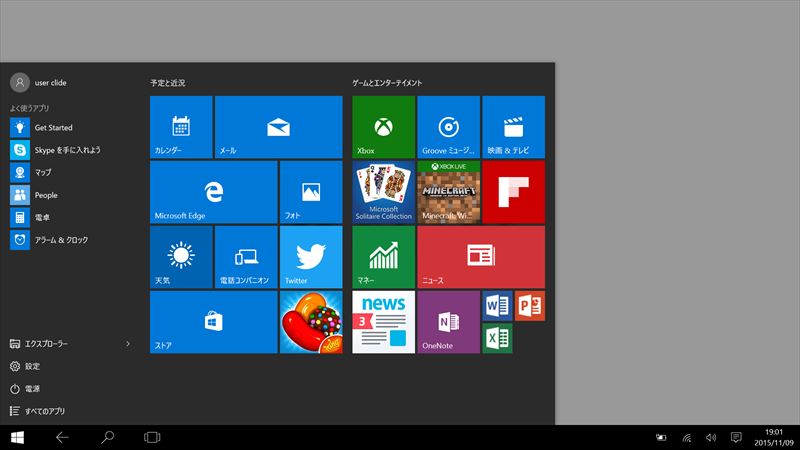
Task: Launch the Twitter tile
Action: point(311,257)
